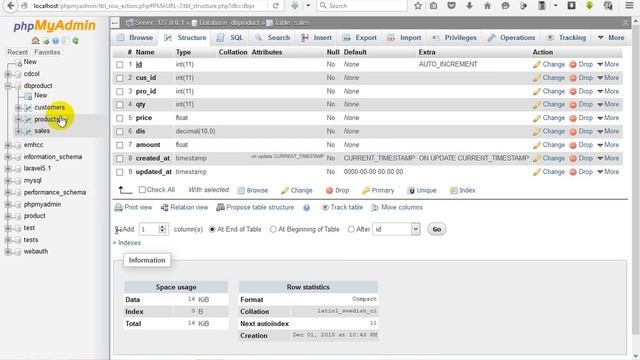Tick the checkbox for the id column
Viewport: 640px width, 360px height.
[120, 64]
